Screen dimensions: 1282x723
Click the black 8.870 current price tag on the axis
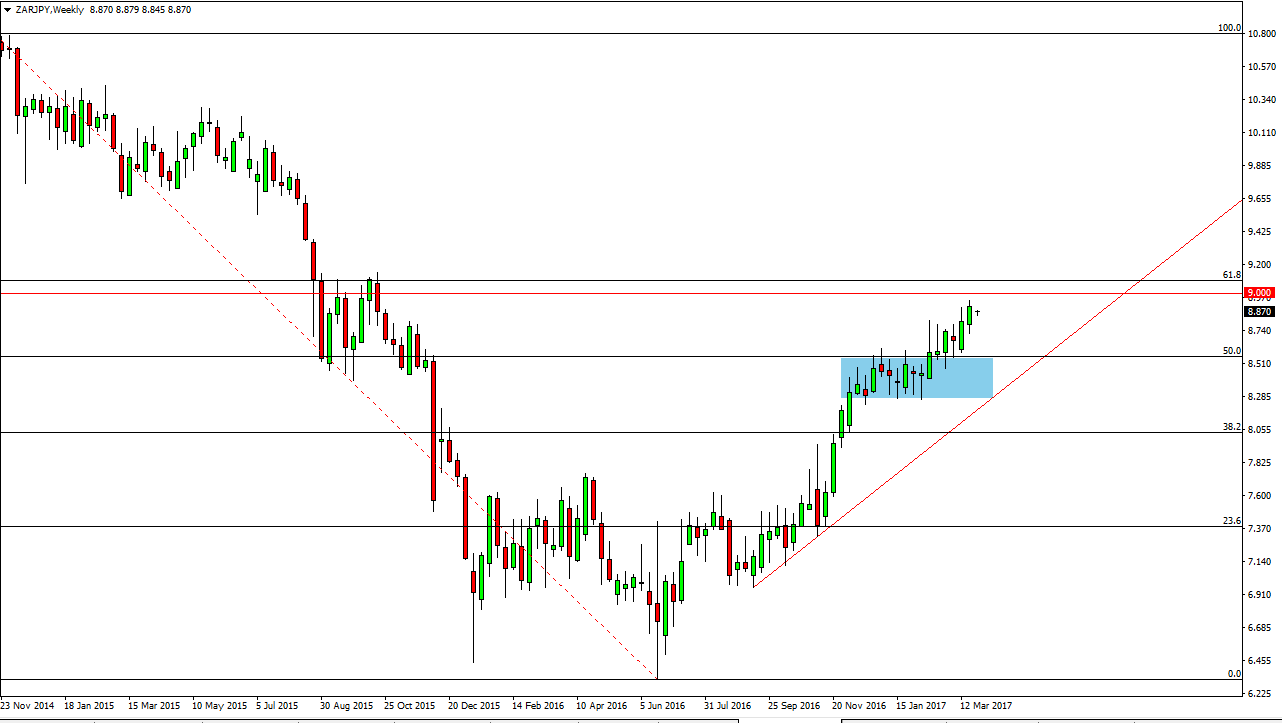tap(1258, 311)
